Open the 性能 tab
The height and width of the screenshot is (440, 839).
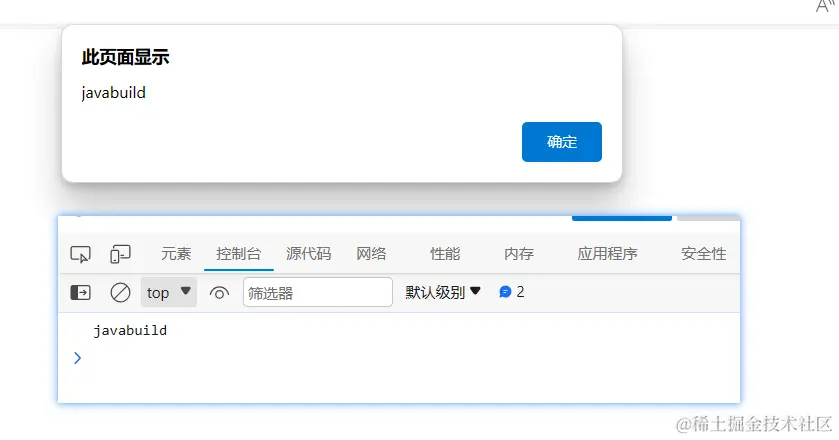pos(445,254)
